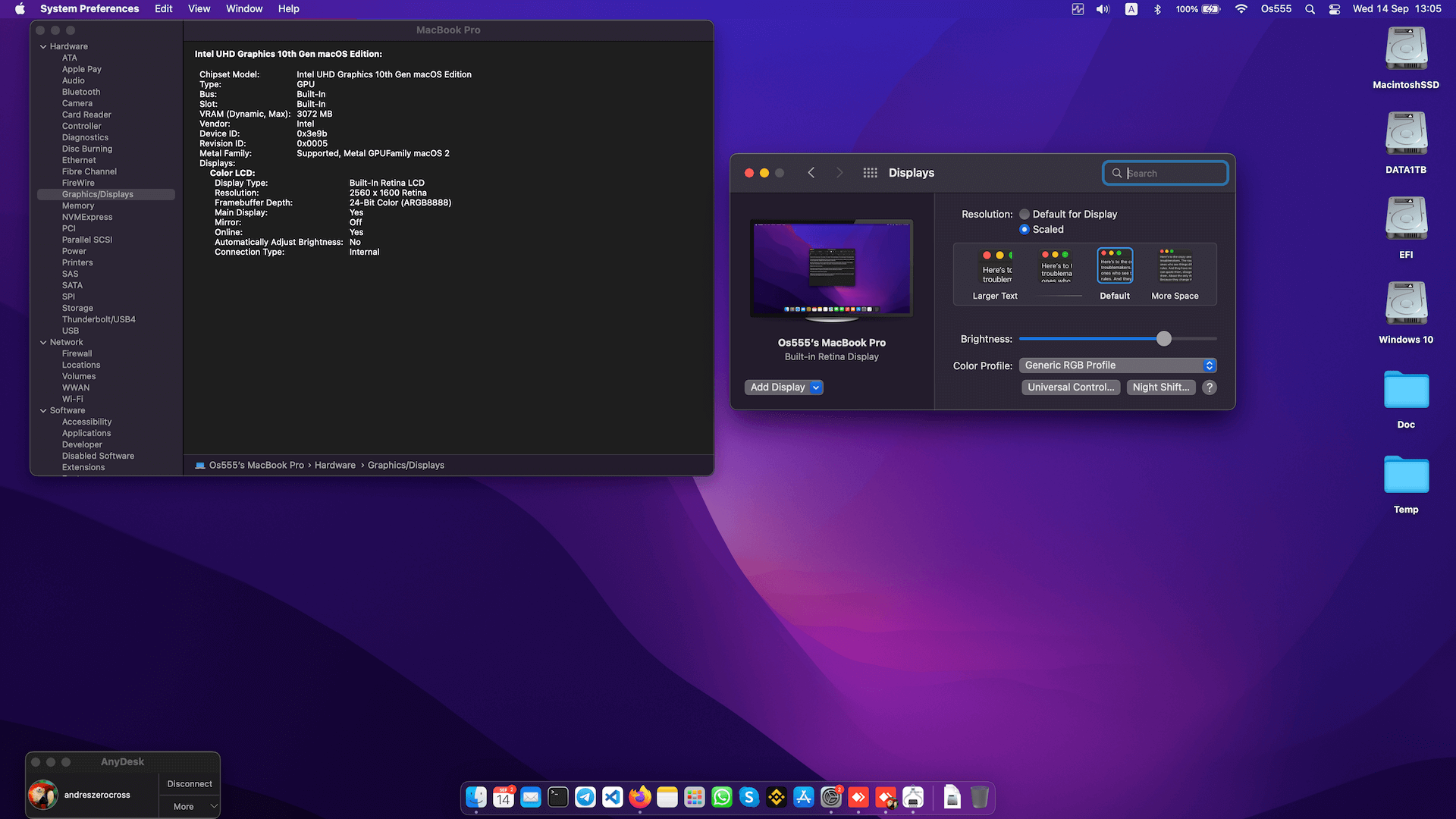Screen dimensions: 1456x819
Task: Click Displays help question mark button
Action: point(1210,388)
